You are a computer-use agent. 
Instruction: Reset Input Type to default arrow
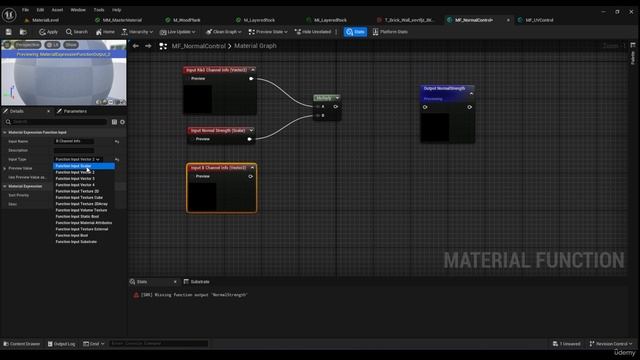(x=117, y=159)
